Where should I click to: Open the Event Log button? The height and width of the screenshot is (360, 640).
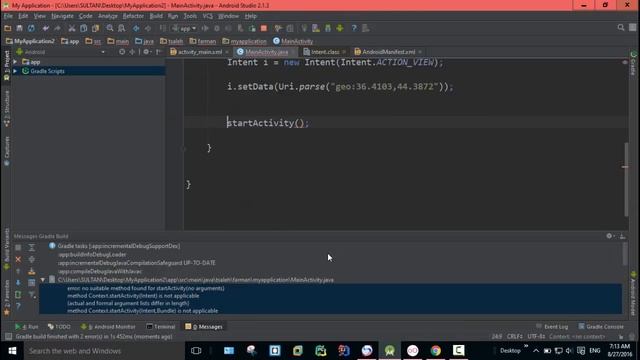pyautogui.click(x=552, y=327)
